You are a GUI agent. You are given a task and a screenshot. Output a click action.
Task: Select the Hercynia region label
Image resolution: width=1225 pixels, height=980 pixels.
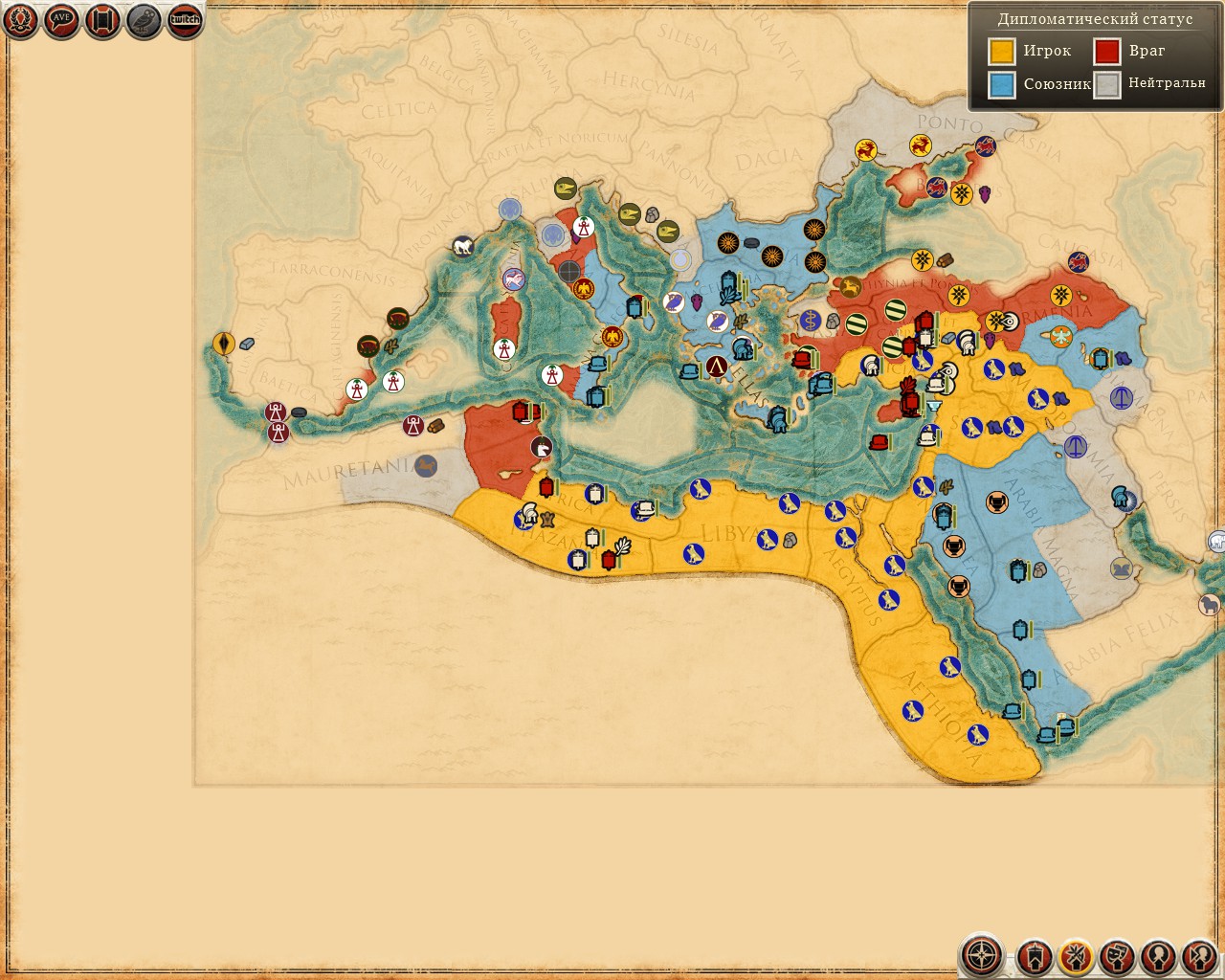(x=650, y=88)
